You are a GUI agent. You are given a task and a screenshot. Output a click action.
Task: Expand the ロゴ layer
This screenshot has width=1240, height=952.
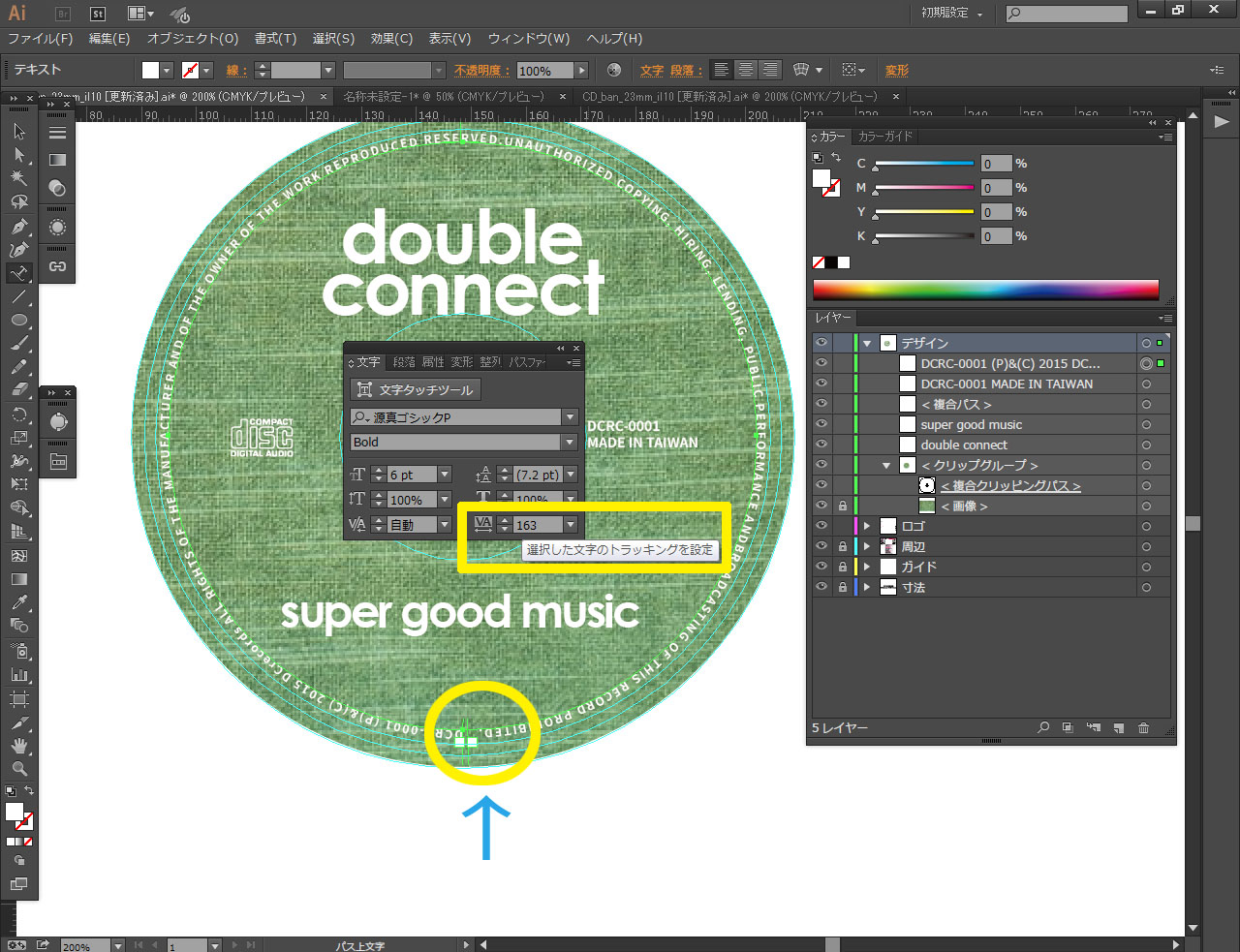click(x=867, y=526)
